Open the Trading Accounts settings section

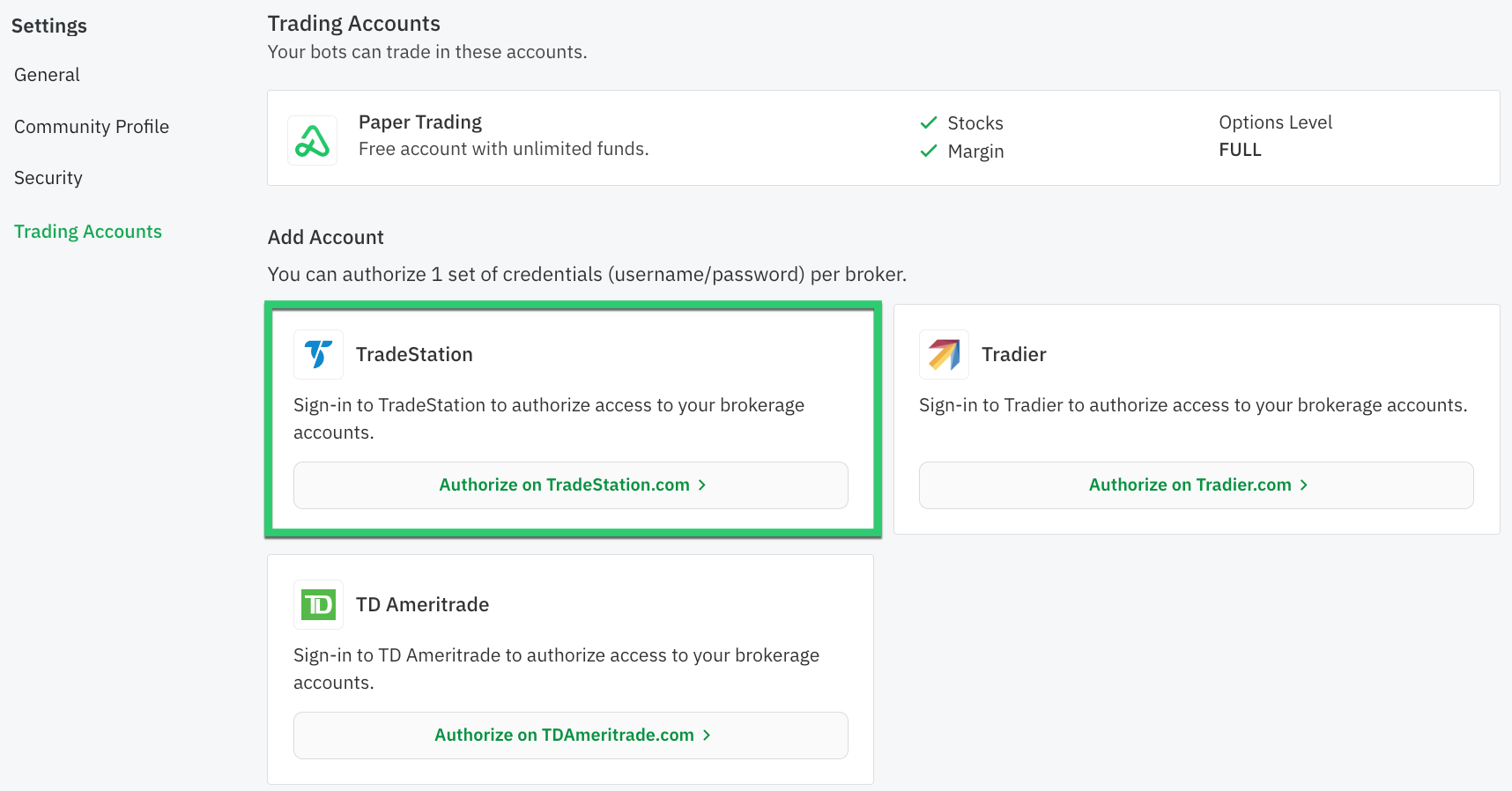click(x=87, y=231)
